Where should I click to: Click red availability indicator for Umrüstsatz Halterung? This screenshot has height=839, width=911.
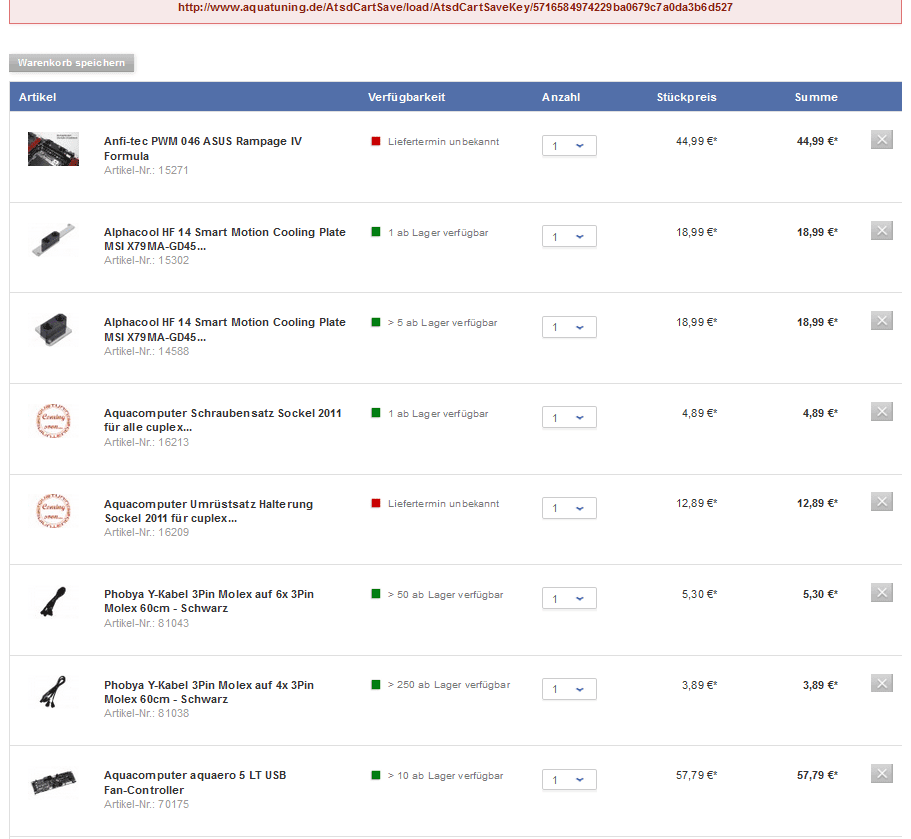[x=376, y=503]
